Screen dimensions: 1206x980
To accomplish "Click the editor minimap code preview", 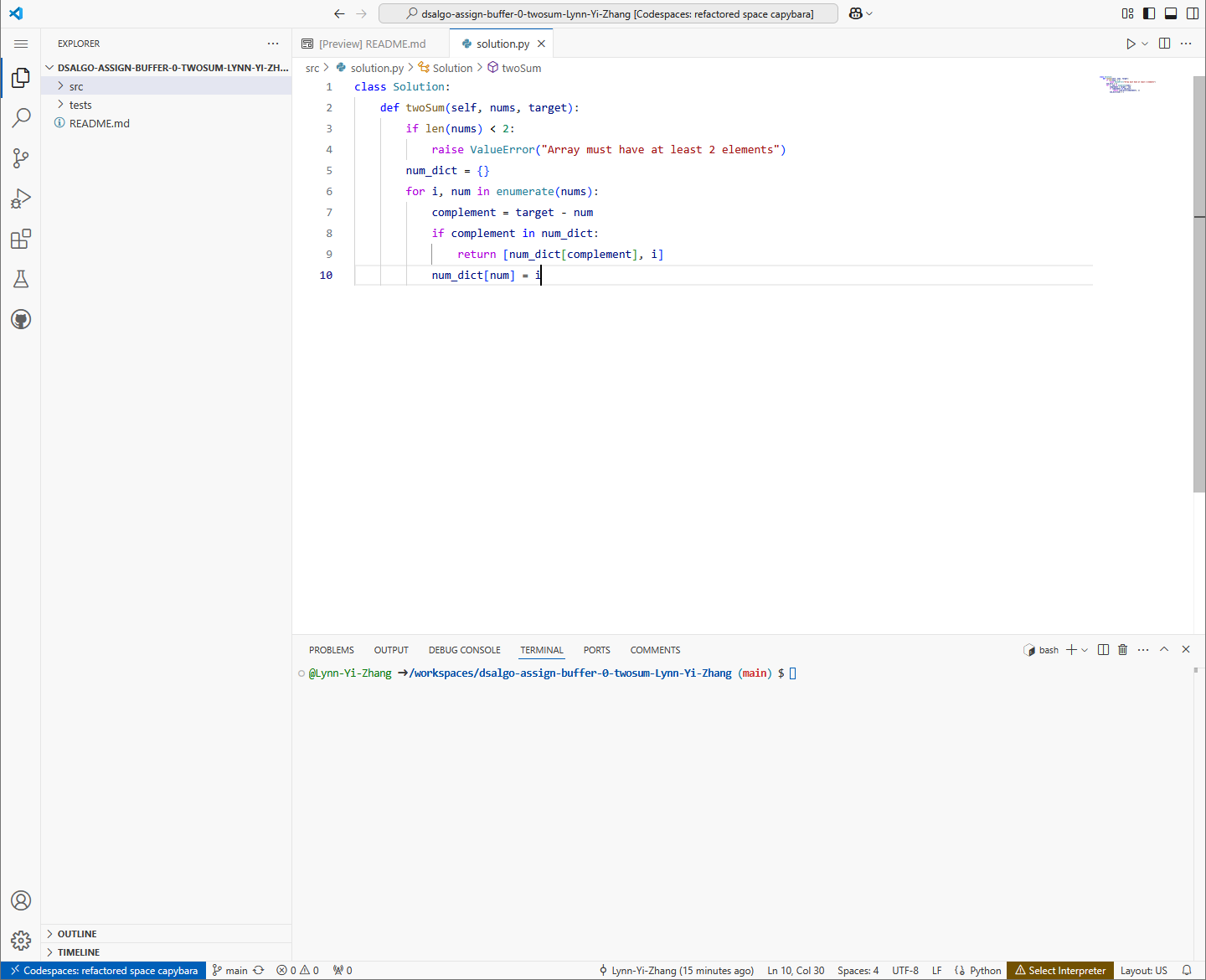I will click(x=1126, y=85).
